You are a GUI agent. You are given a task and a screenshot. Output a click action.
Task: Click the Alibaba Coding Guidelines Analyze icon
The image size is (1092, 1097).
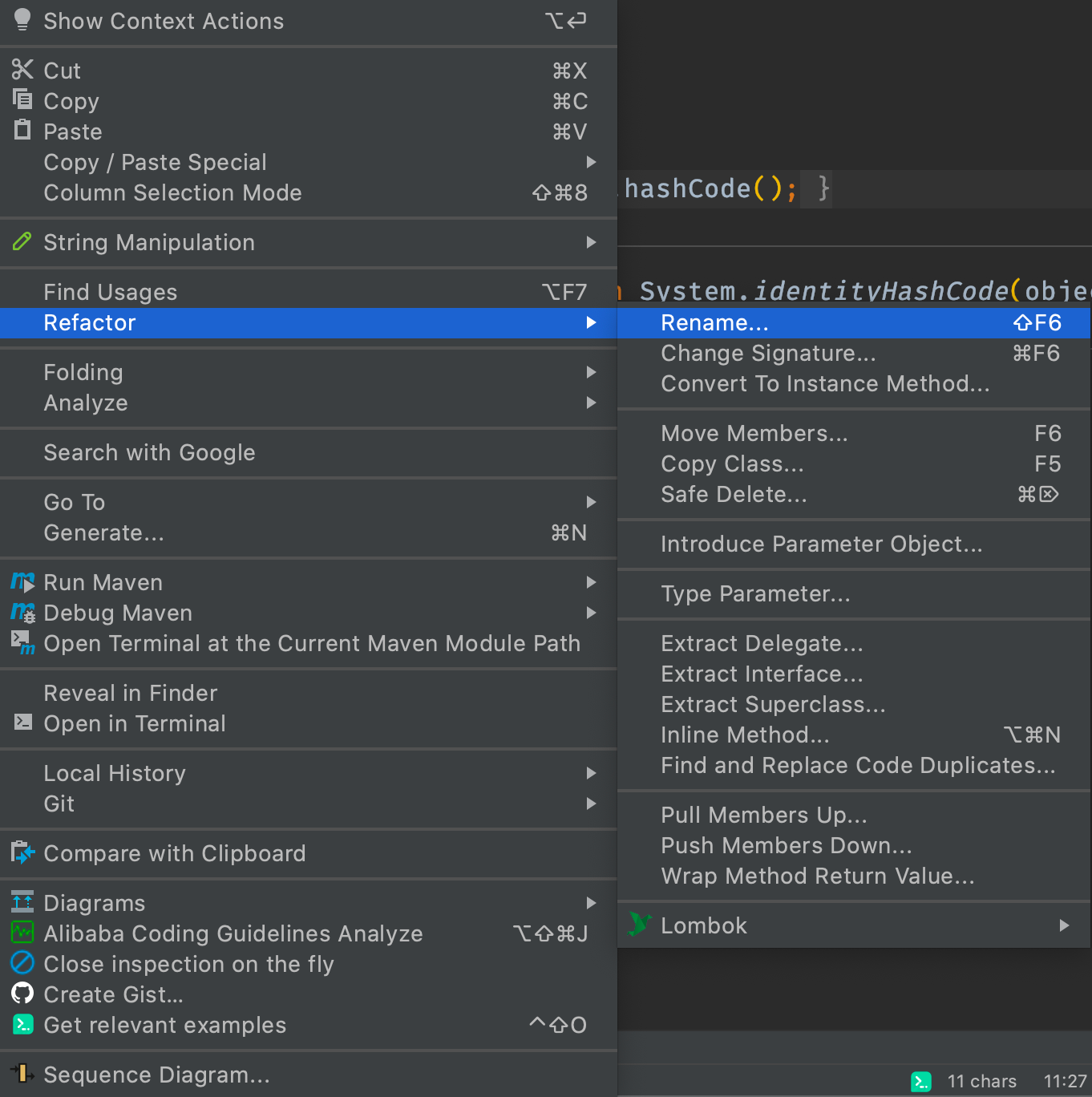22,933
